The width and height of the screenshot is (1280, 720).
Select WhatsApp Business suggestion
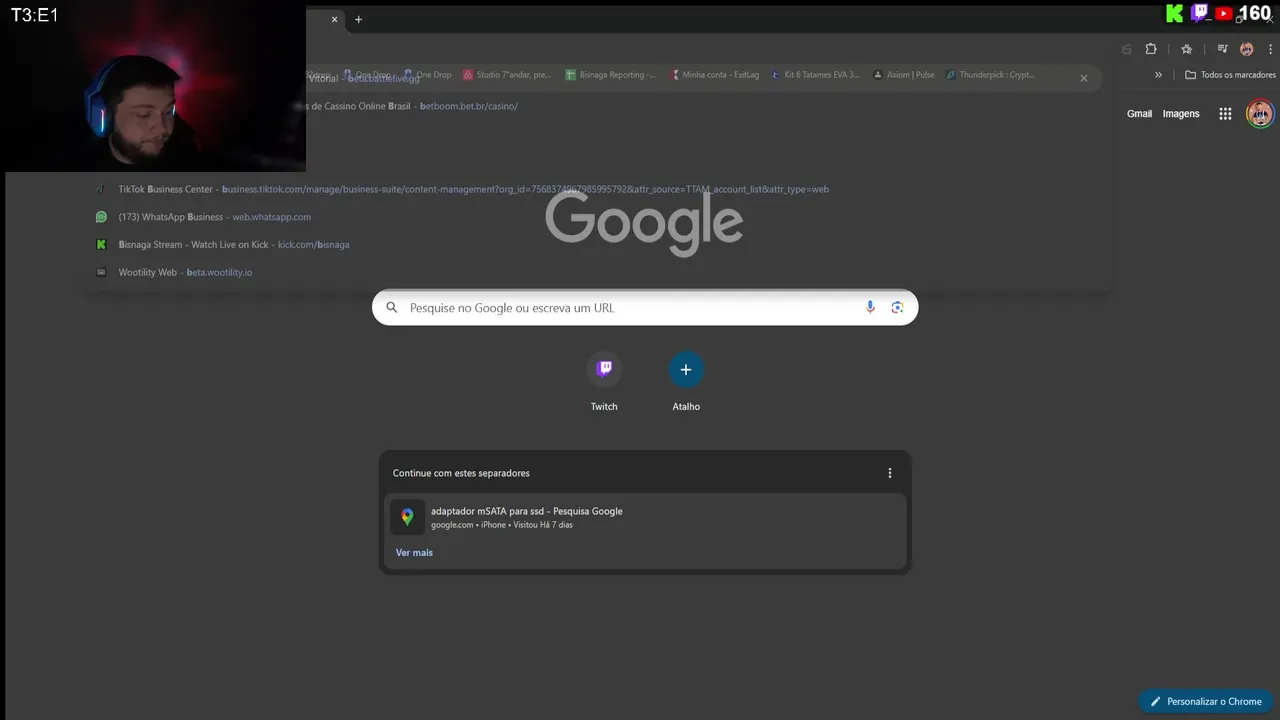coord(598,217)
